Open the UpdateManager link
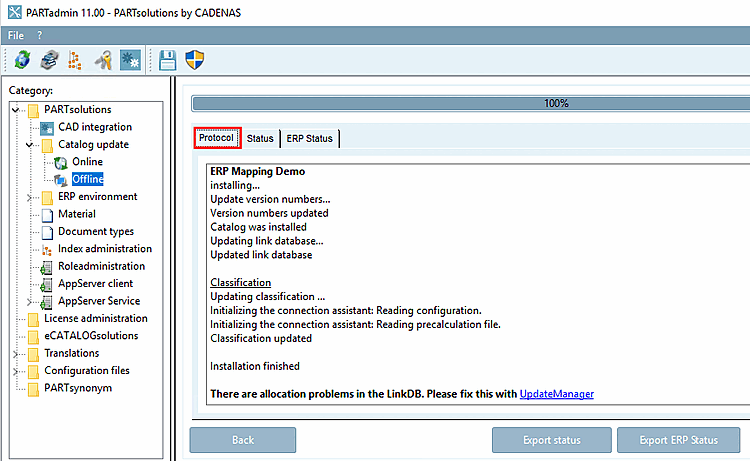 (557, 394)
